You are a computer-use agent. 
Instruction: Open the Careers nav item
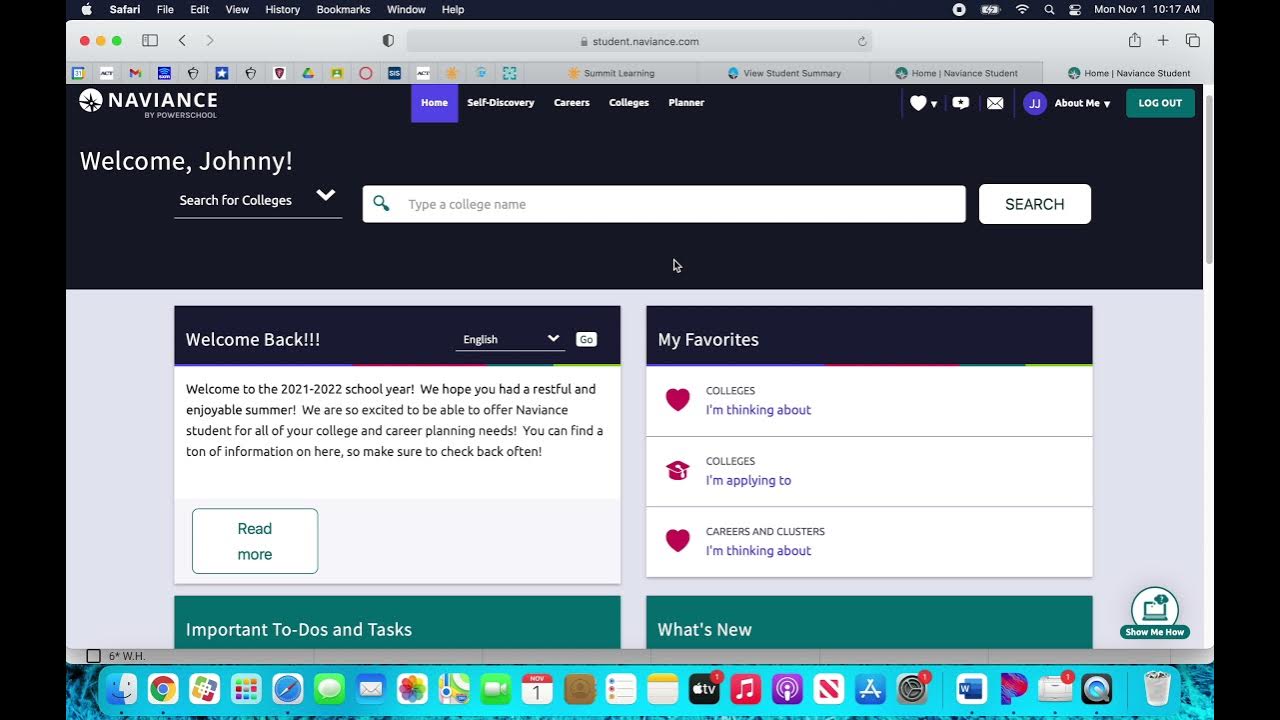point(572,103)
